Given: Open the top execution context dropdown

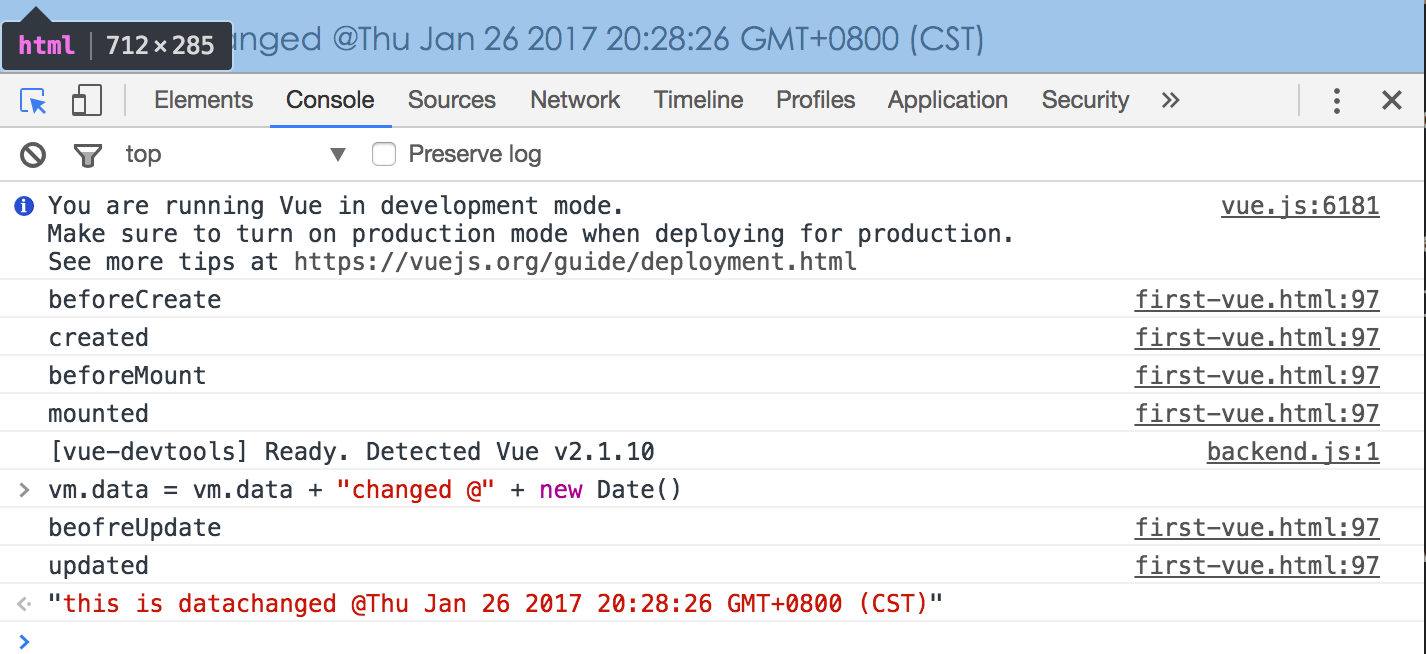Looking at the screenshot, I should [235, 155].
